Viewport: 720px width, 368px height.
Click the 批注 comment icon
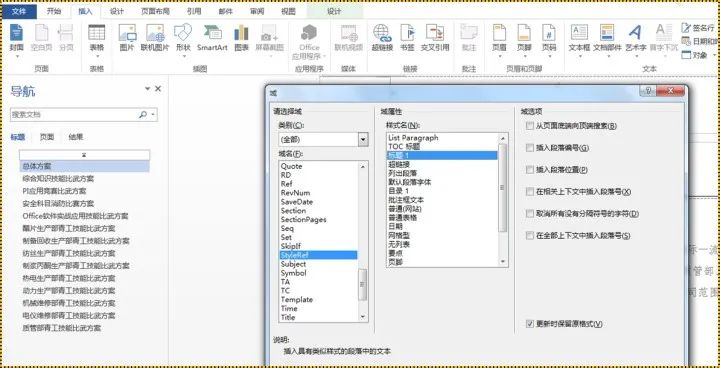[x=469, y=33]
